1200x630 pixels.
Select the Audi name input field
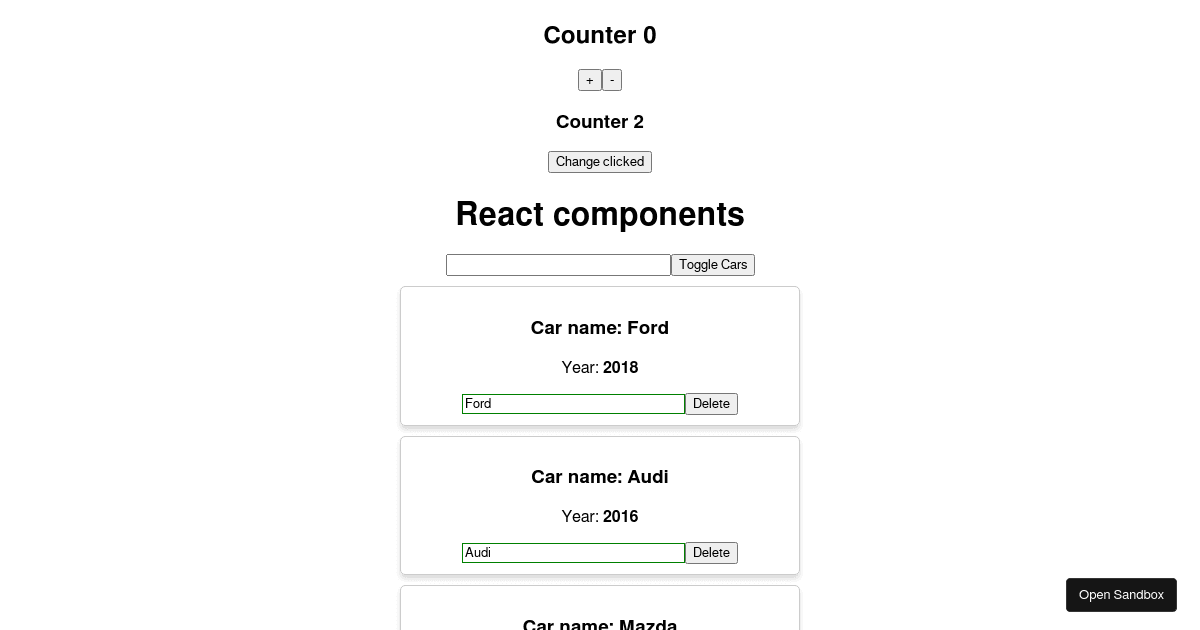tap(573, 553)
